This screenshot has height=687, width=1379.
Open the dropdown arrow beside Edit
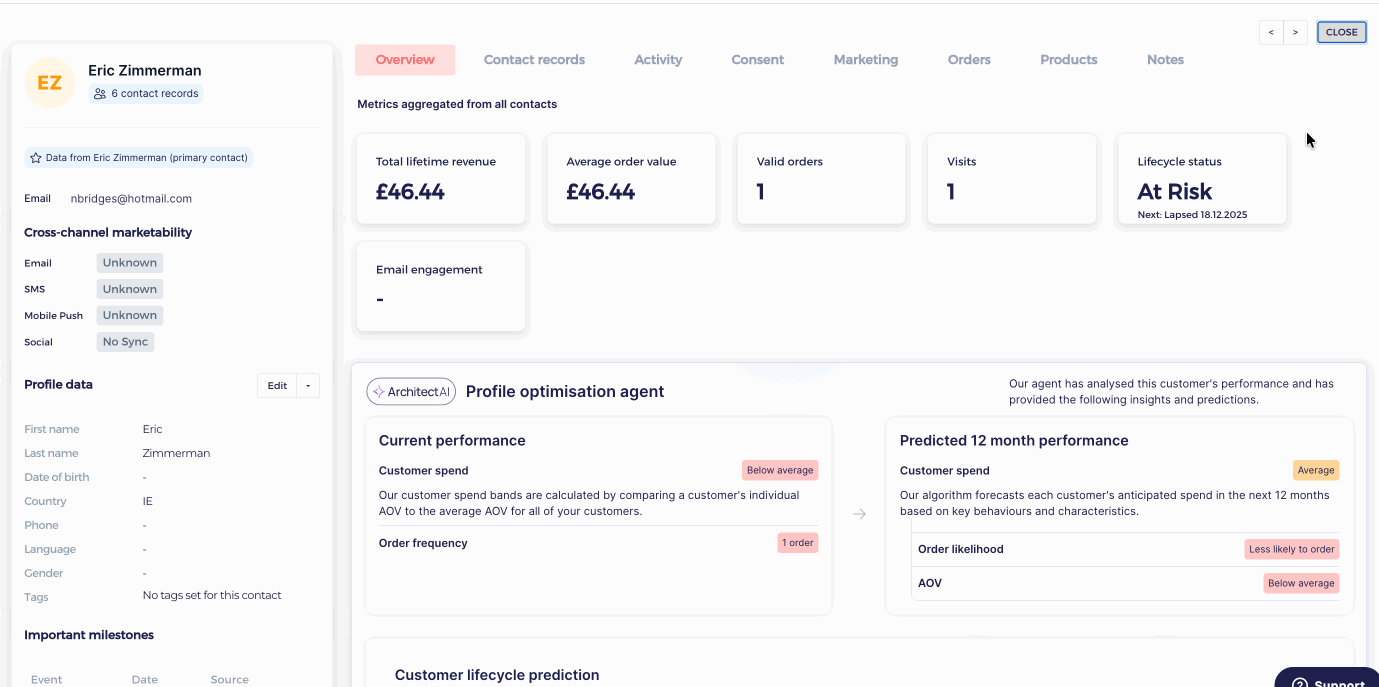tap(308, 386)
